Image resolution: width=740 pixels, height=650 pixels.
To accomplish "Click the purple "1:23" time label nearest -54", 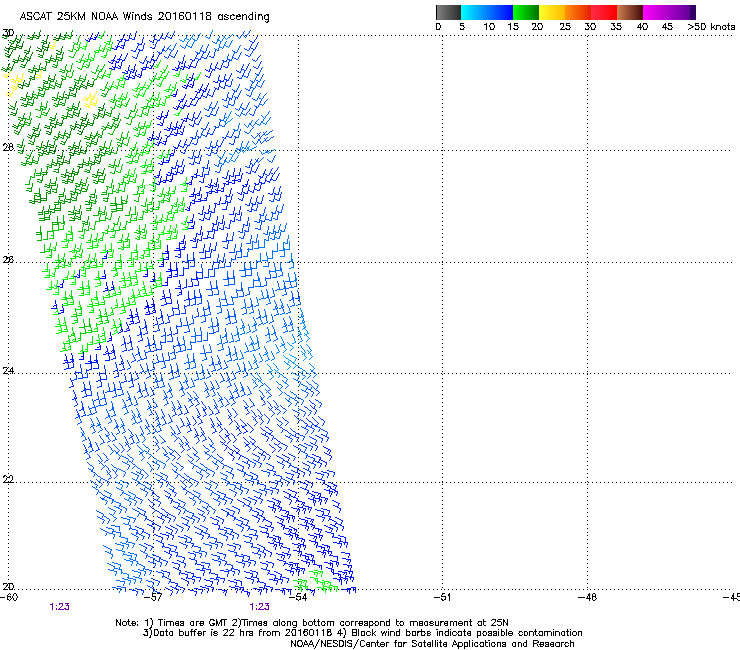I will point(260,607).
